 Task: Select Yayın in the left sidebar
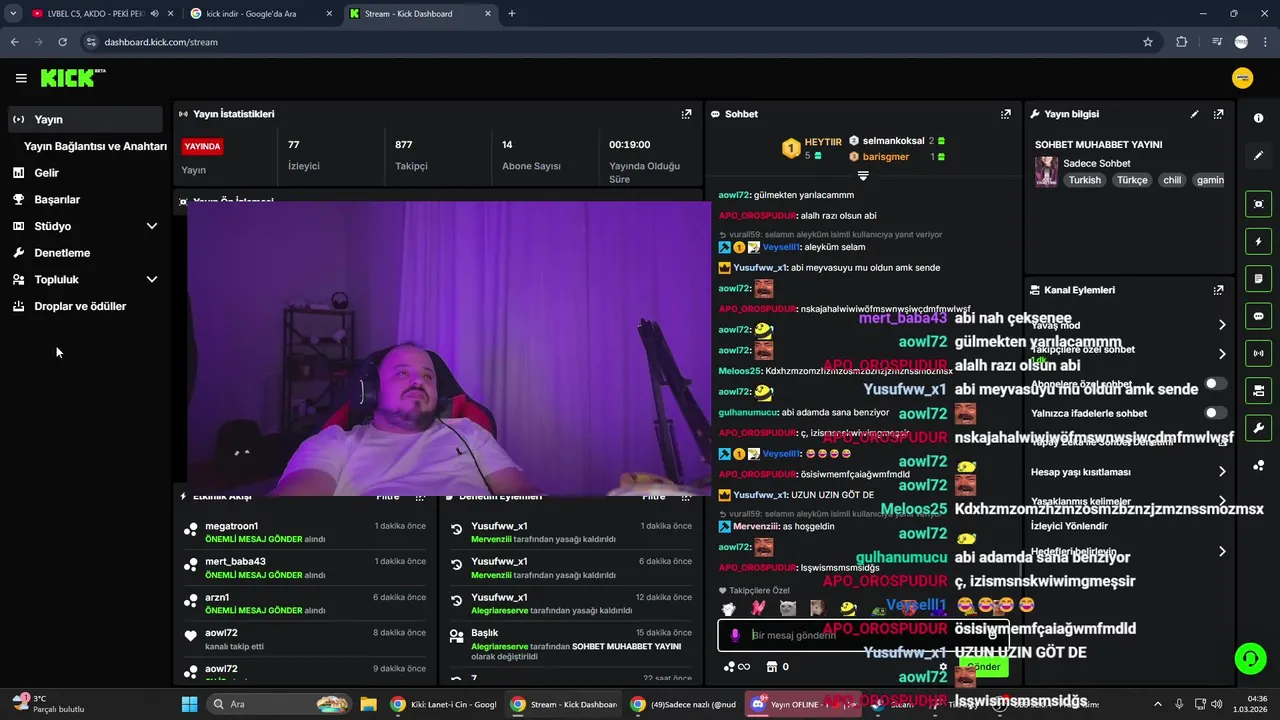click(x=85, y=119)
